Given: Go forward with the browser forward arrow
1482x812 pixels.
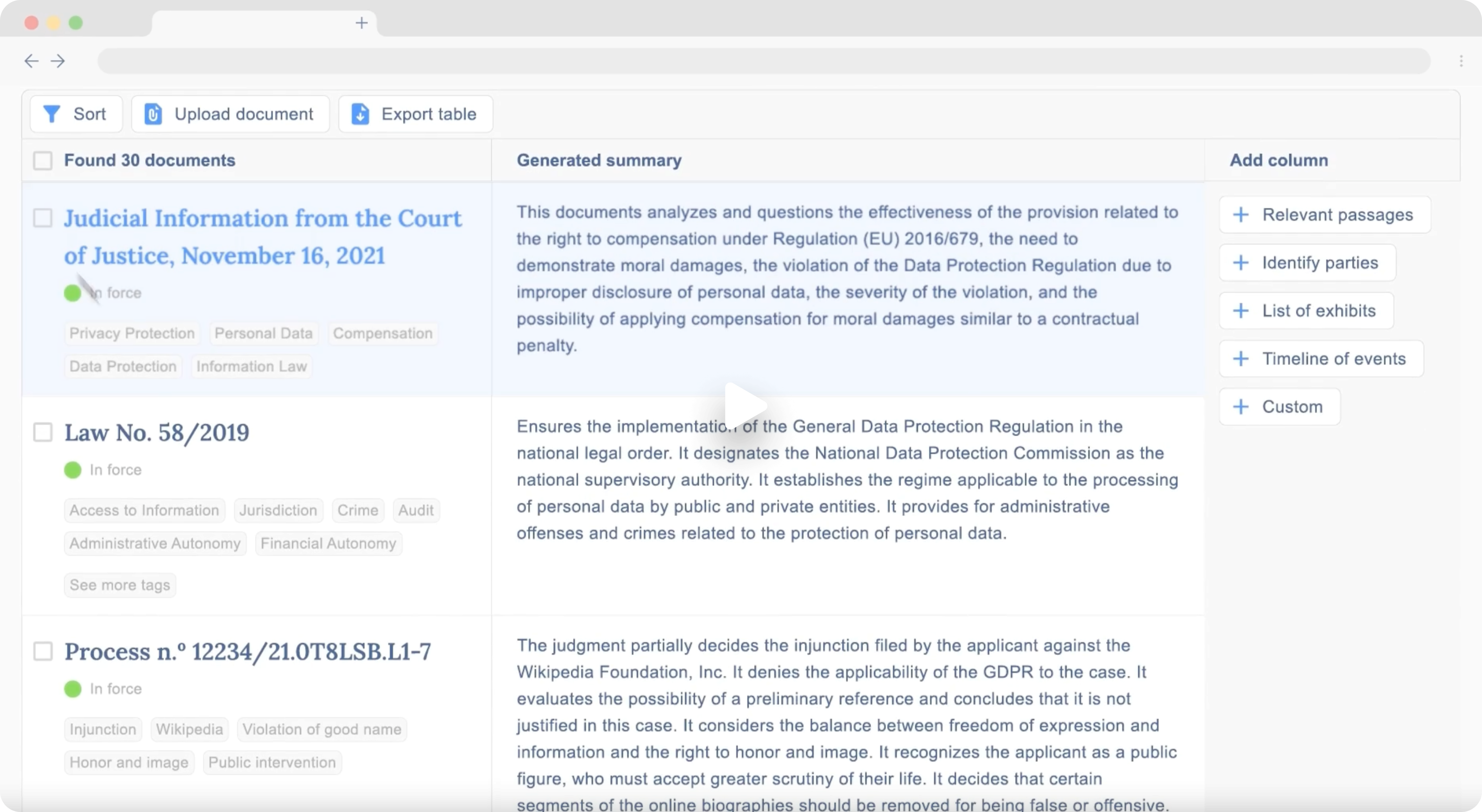Looking at the screenshot, I should click(x=58, y=61).
